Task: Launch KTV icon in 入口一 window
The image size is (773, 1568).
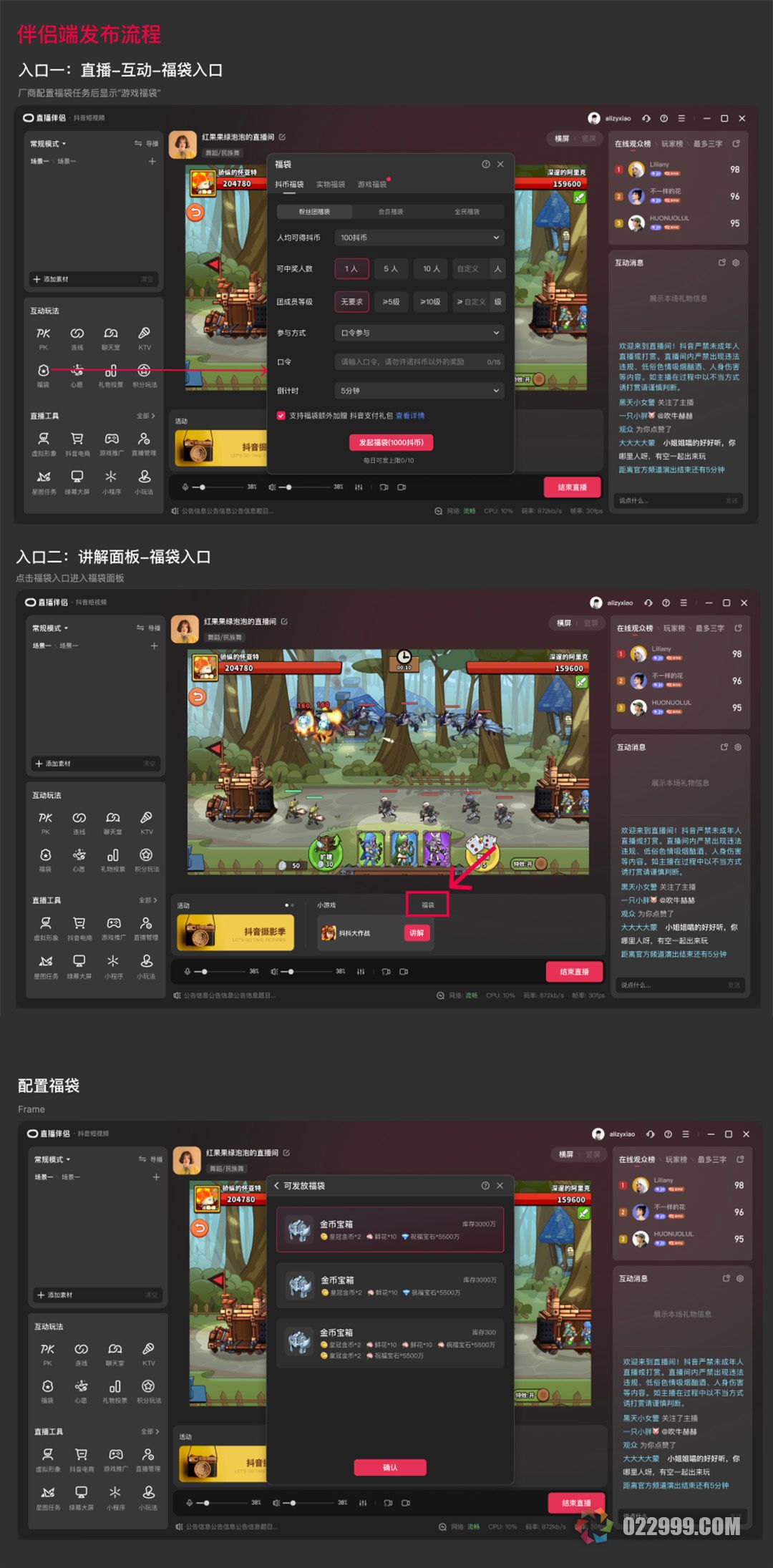Action: coord(144,333)
